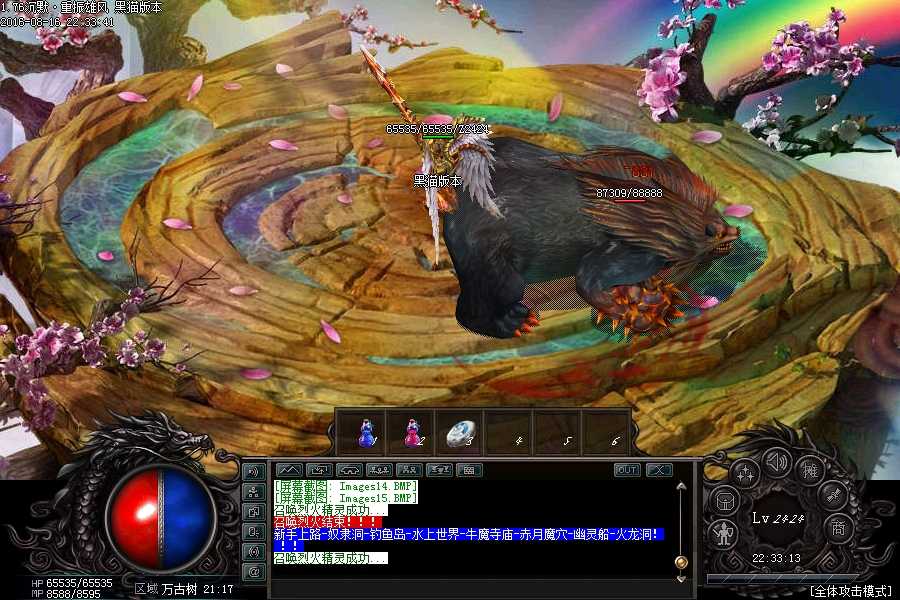The image size is (900, 600).
Task: Toggle the radio signal chat side icon
Action: pos(254,552)
